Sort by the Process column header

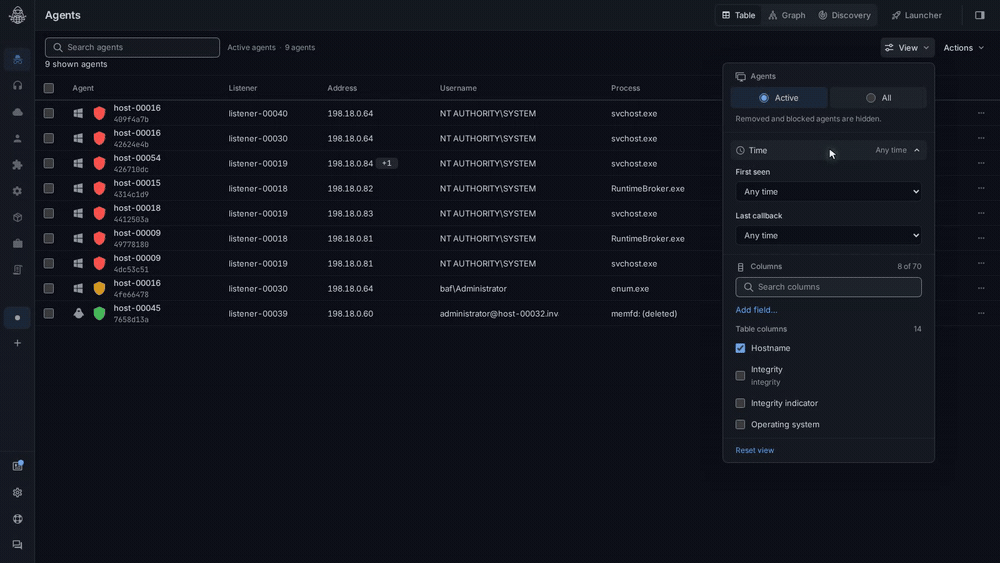tap(625, 88)
